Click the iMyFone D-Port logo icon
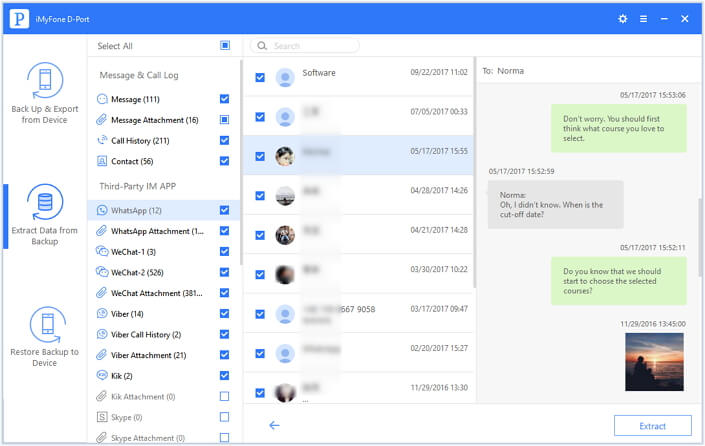 (x=19, y=19)
